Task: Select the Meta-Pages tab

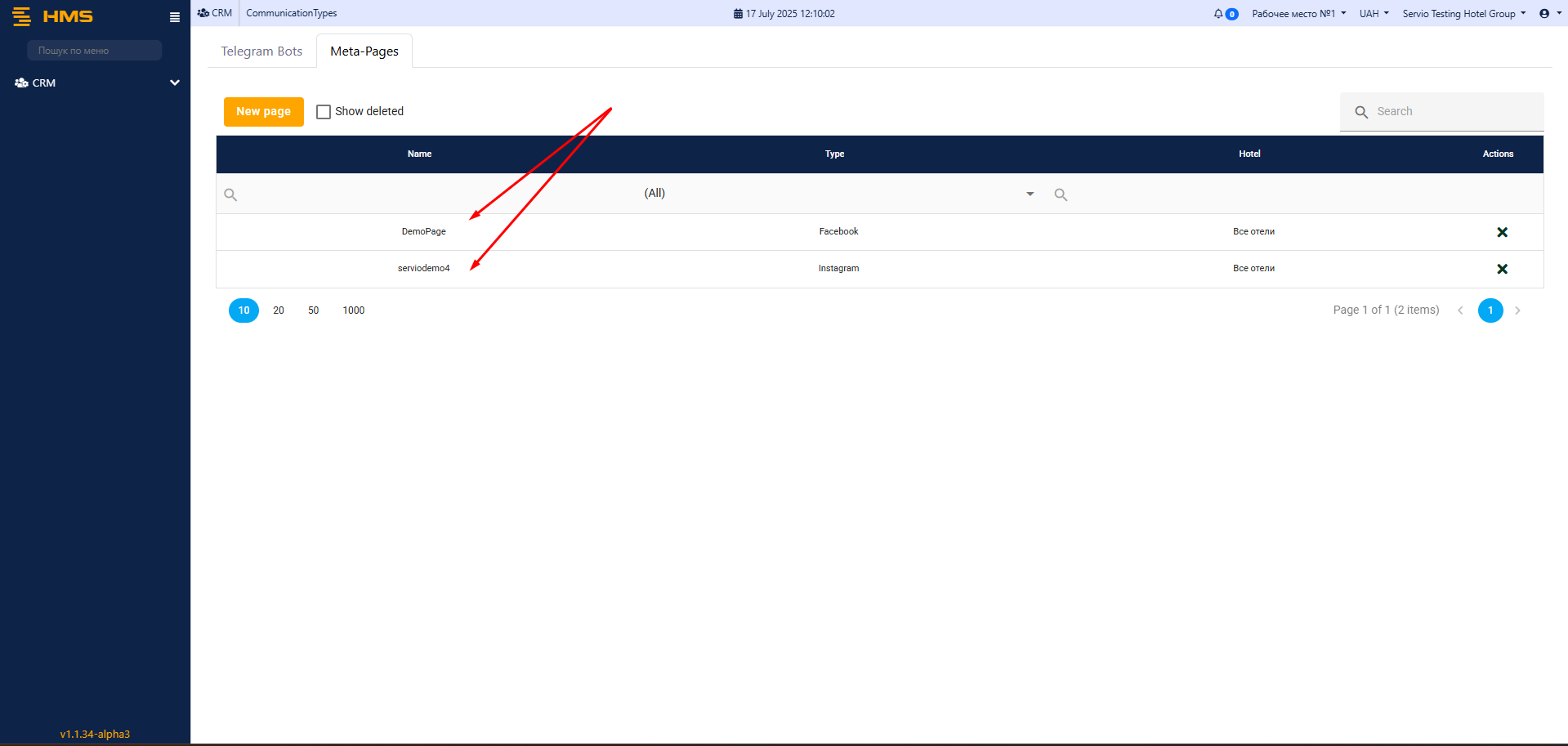Action: click(x=364, y=51)
